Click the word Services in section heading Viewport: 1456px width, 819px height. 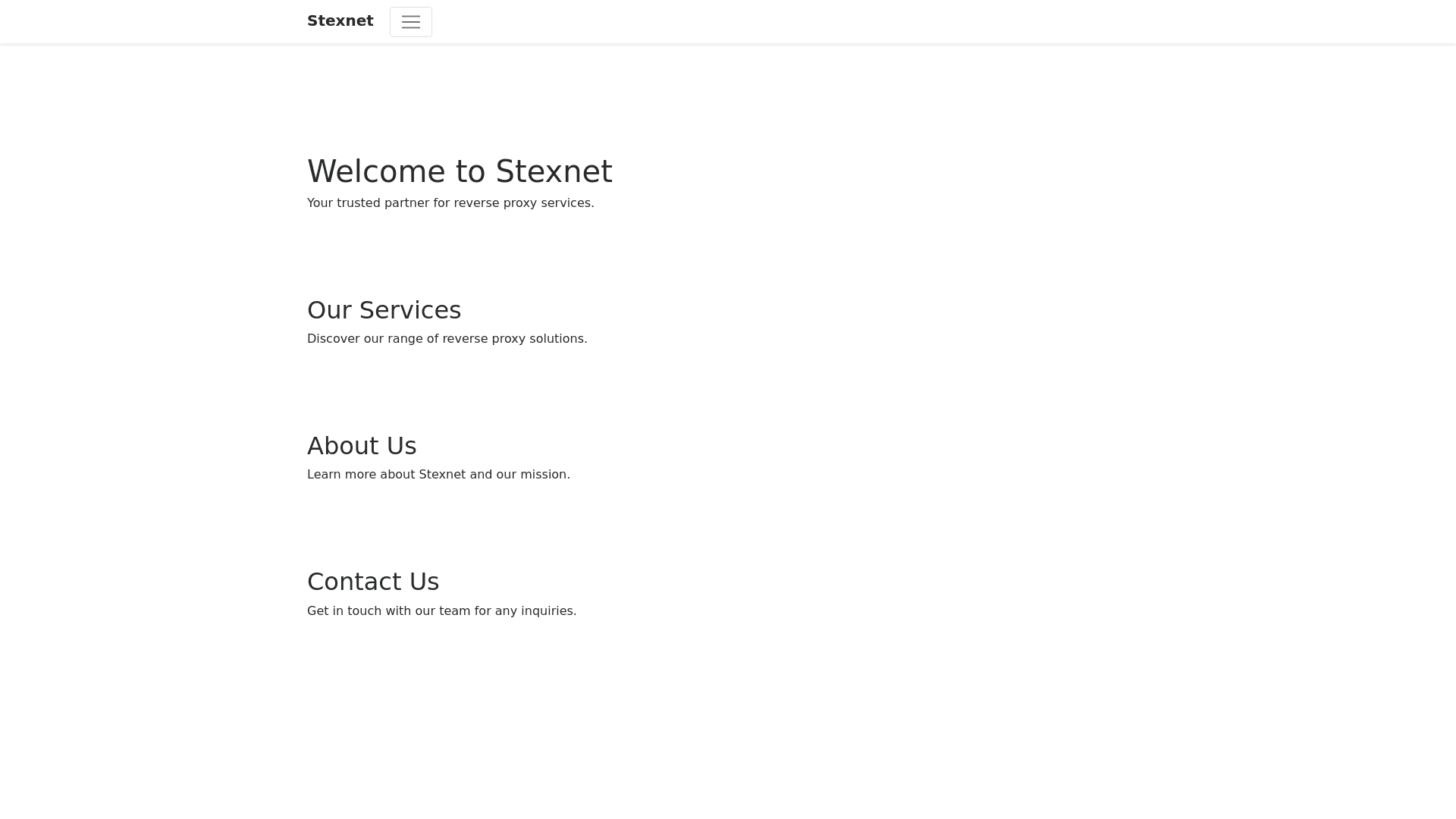409,310
